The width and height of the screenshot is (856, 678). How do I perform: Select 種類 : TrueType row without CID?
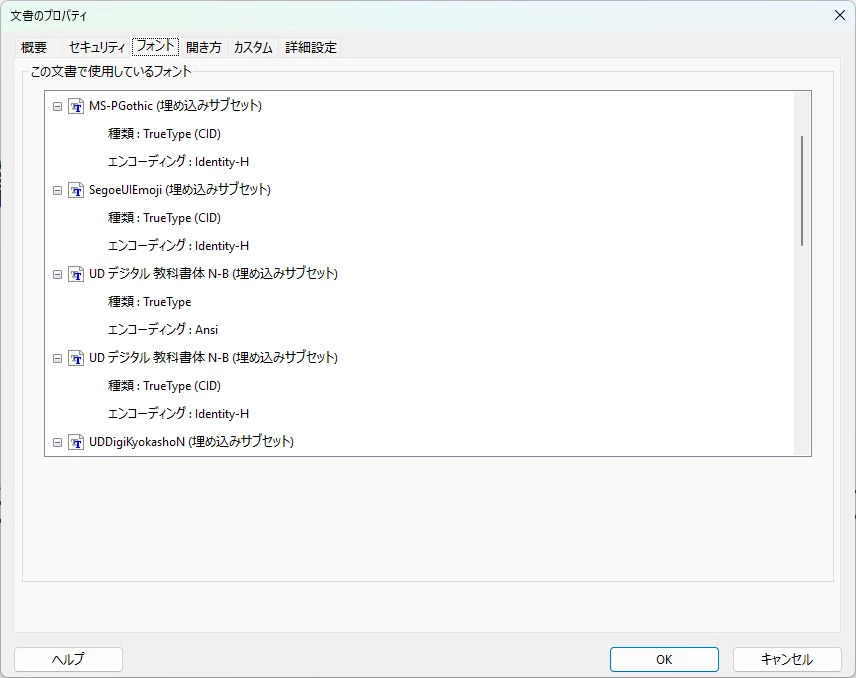(150, 301)
